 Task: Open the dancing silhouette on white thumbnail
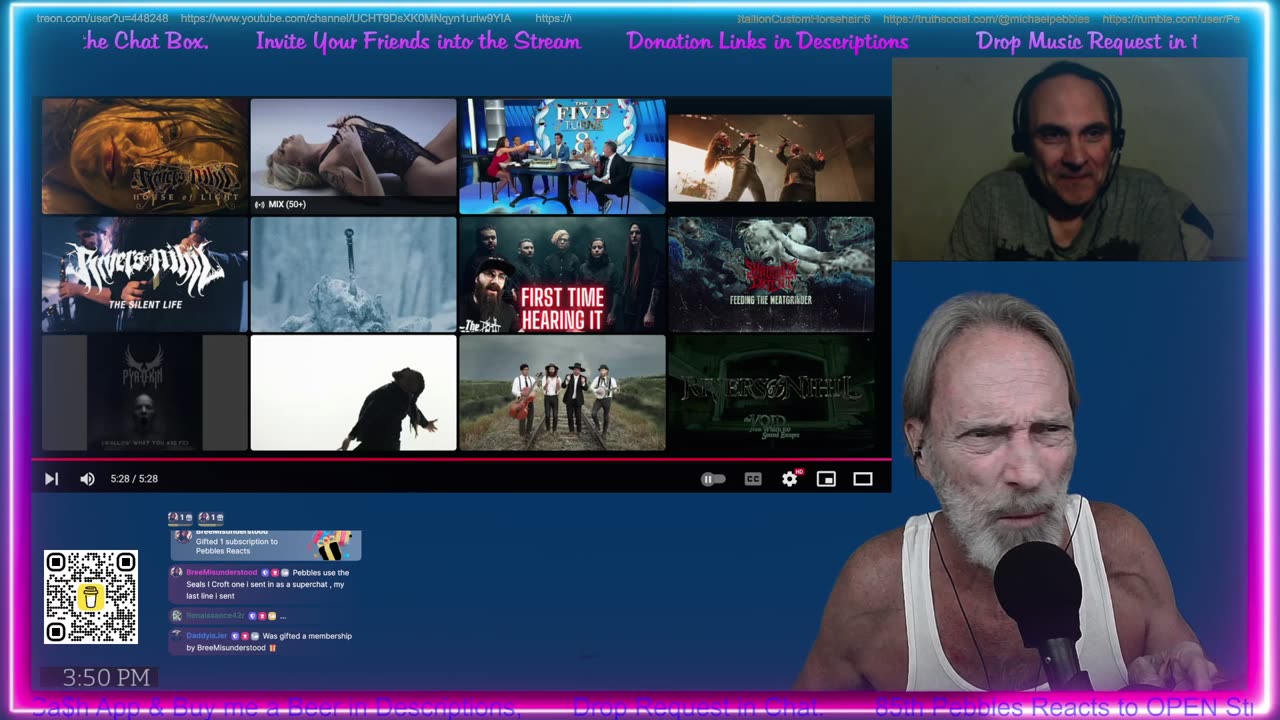point(353,393)
